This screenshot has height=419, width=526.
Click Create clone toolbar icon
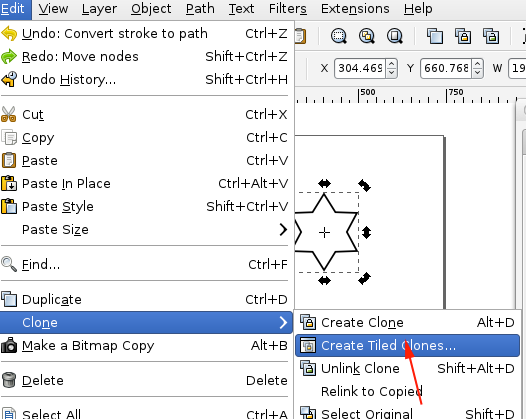coord(463,36)
